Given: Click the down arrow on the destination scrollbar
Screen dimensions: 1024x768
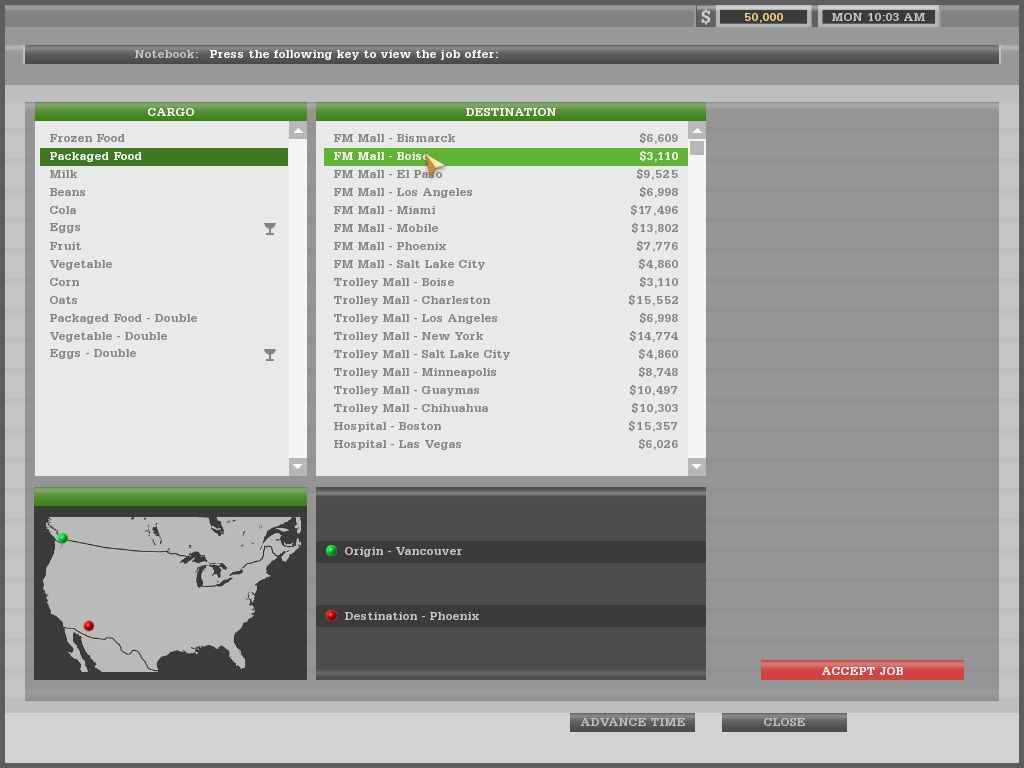Looking at the screenshot, I should tap(696, 467).
